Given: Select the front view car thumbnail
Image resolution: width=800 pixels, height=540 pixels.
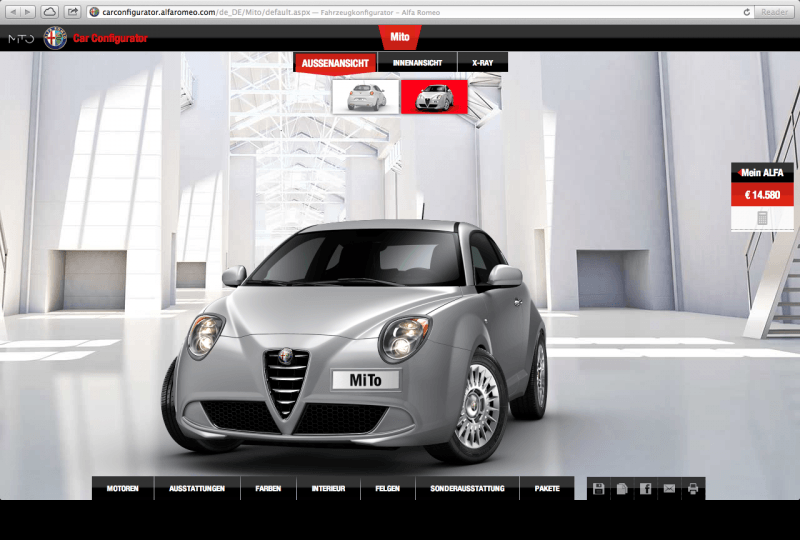Looking at the screenshot, I should click(x=434, y=97).
